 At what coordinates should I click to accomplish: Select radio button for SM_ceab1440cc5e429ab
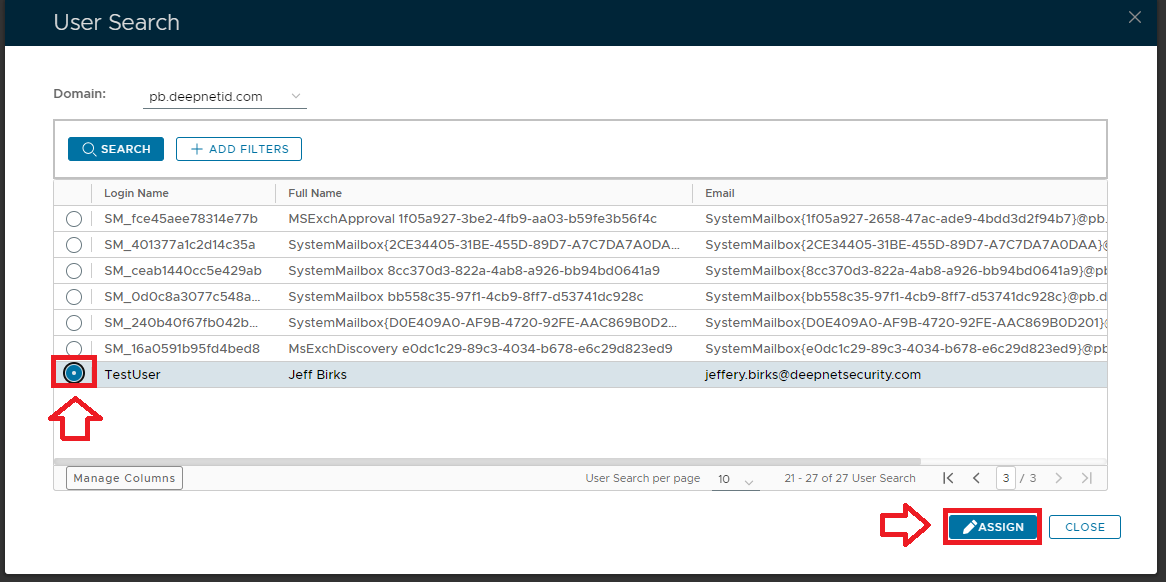click(74, 270)
